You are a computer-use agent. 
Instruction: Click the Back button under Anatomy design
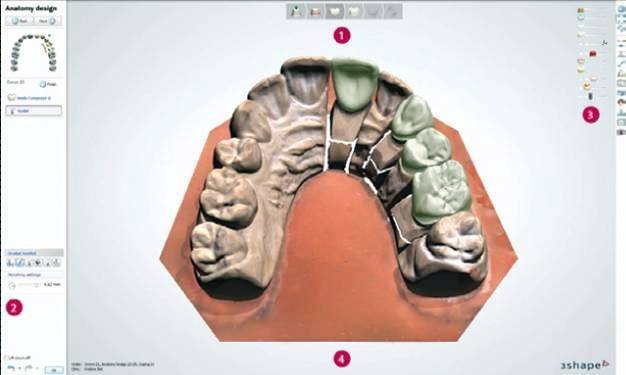pyautogui.click(x=20, y=21)
